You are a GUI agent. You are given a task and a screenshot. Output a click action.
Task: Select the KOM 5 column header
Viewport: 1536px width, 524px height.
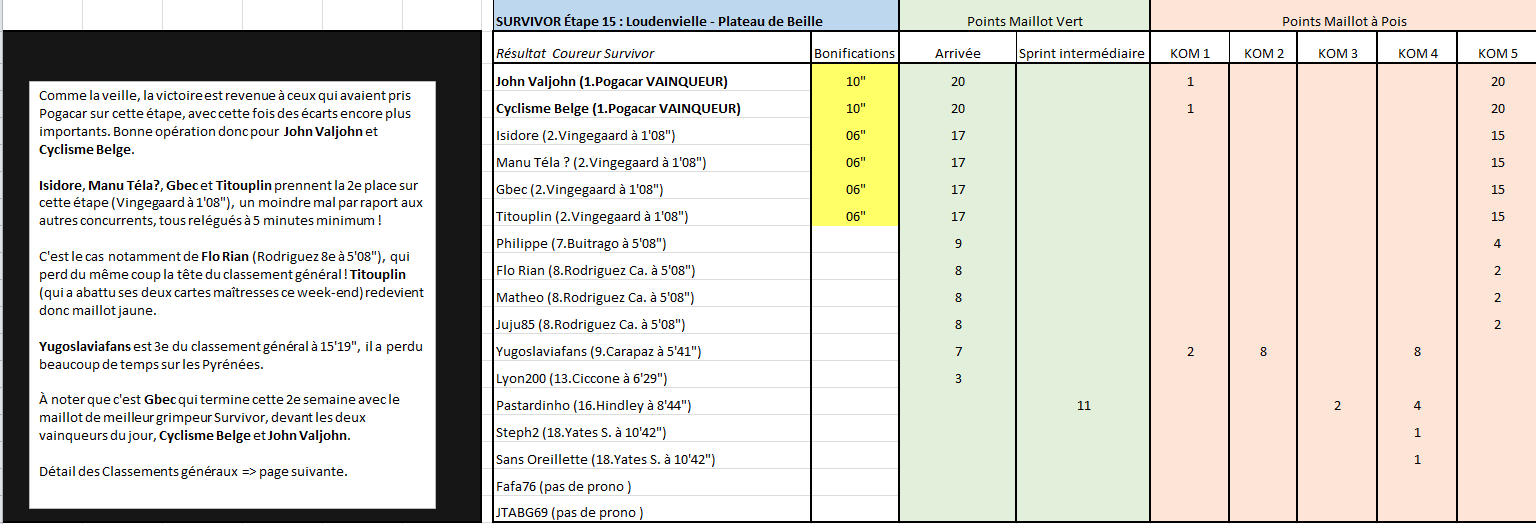point(1497,53)
